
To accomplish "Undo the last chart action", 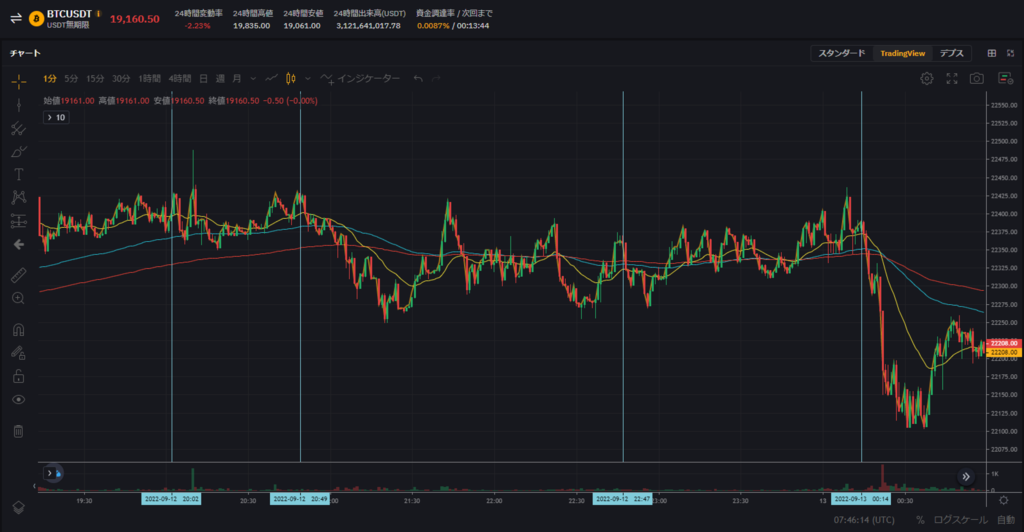I will click(x=418, y=78).
